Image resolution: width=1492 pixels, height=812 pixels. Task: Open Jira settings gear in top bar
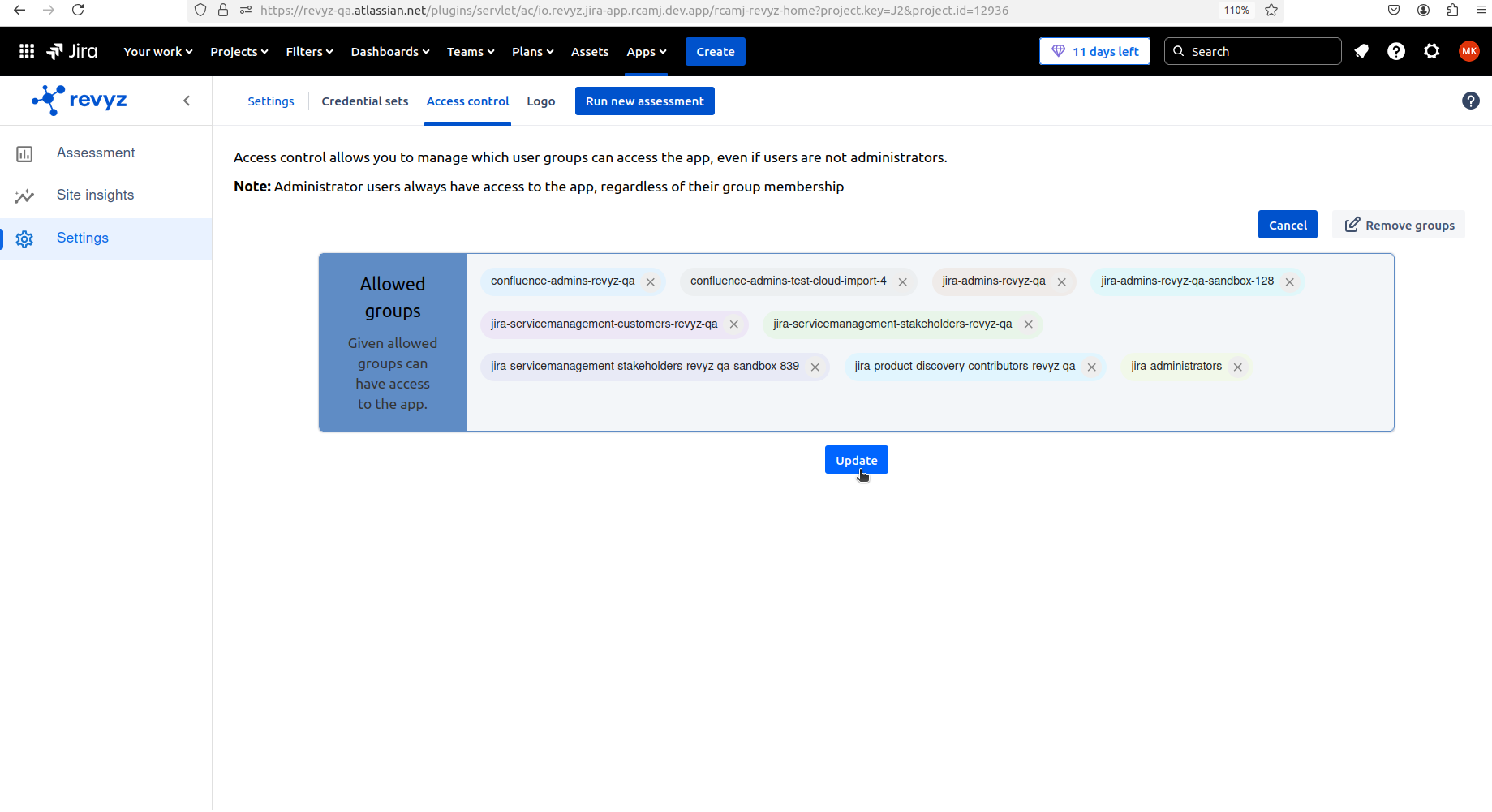(x=1432, y=51)
